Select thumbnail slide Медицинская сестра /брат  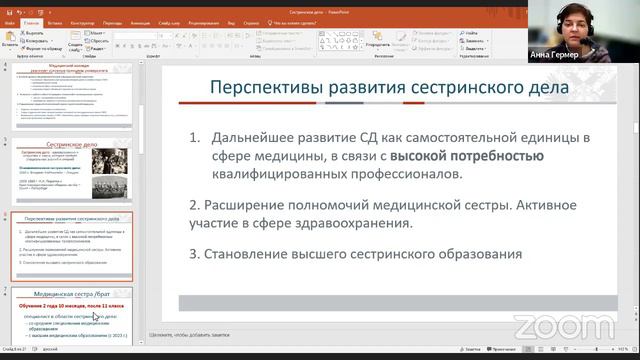72,316
